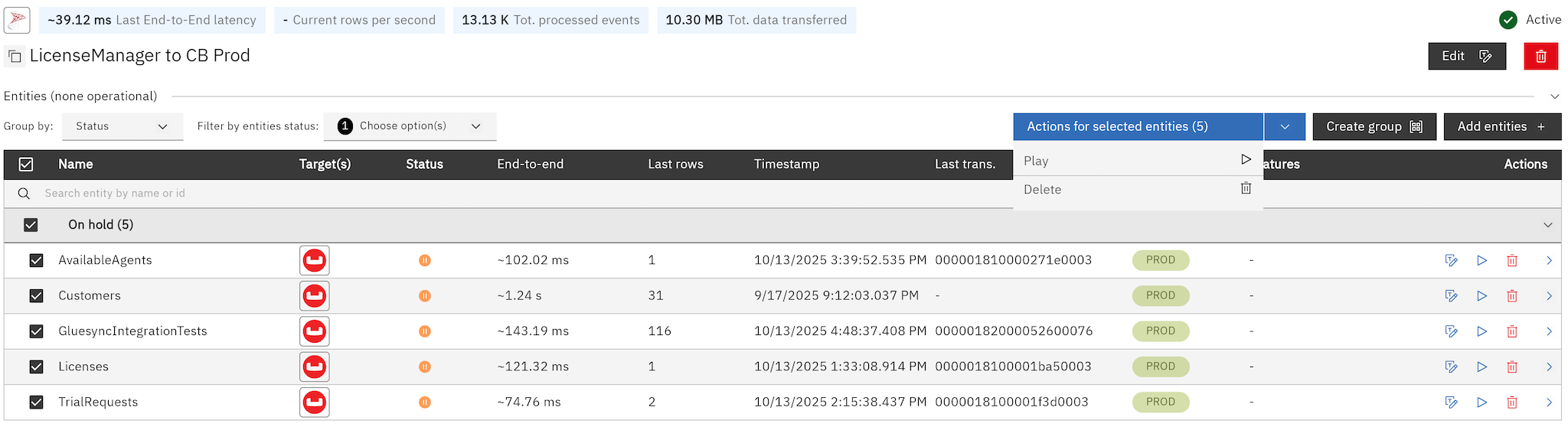This screenshot has height=430, width=1568.
Task: Select Delete from the actions menu
Action: pos(1138,190)
